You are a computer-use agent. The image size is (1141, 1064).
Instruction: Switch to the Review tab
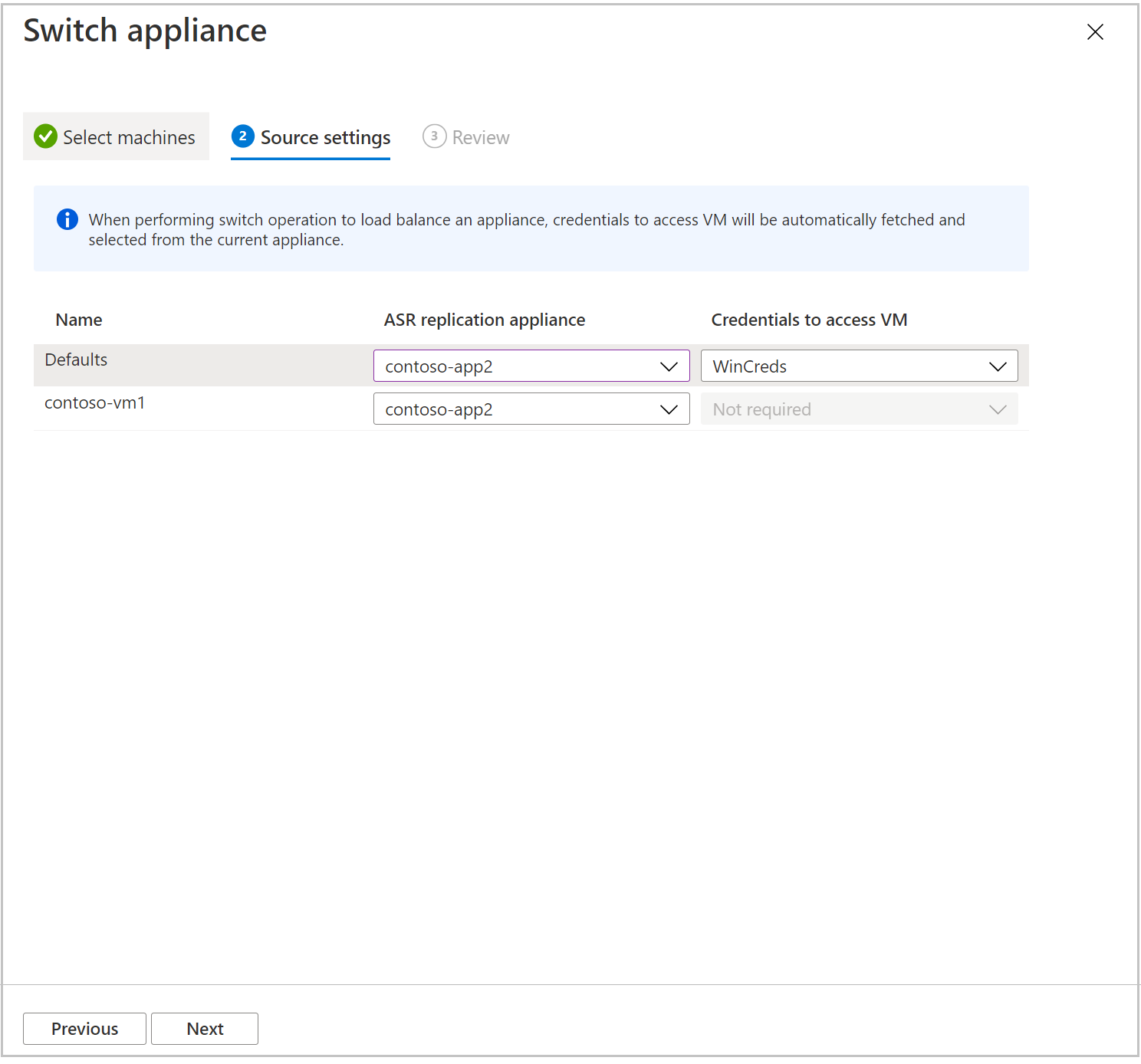pos(480,137)
